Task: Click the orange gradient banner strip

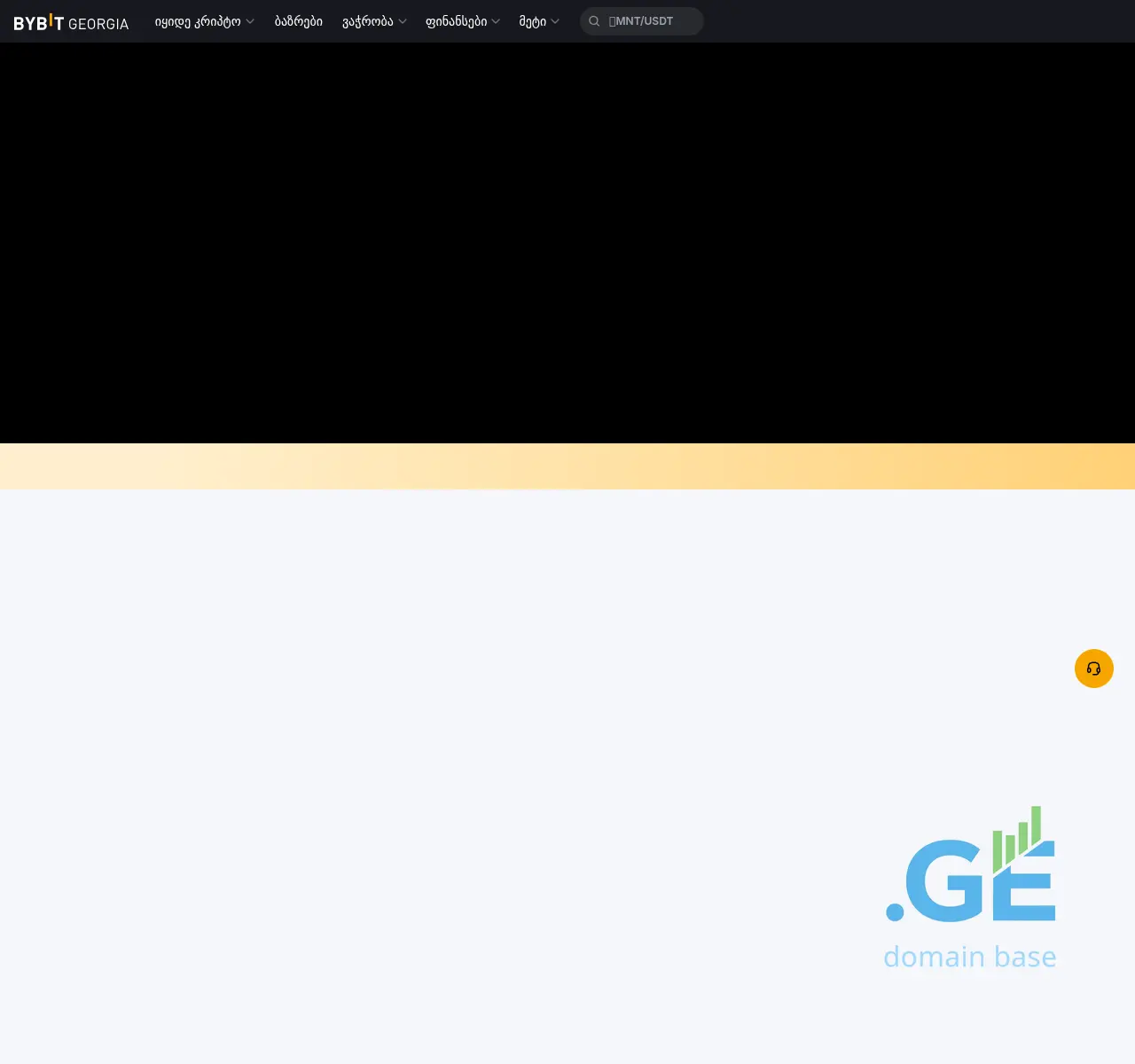Action: [567, 465]
